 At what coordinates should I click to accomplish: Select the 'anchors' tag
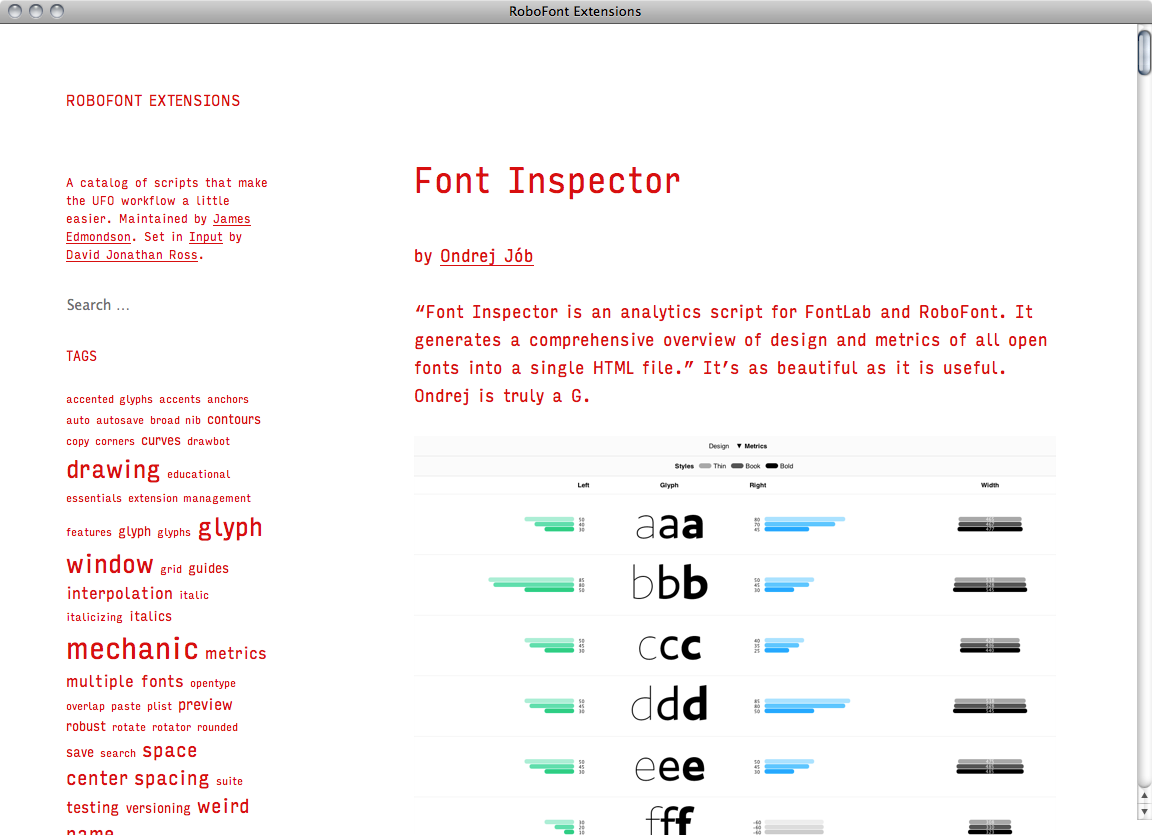(228, 400)
